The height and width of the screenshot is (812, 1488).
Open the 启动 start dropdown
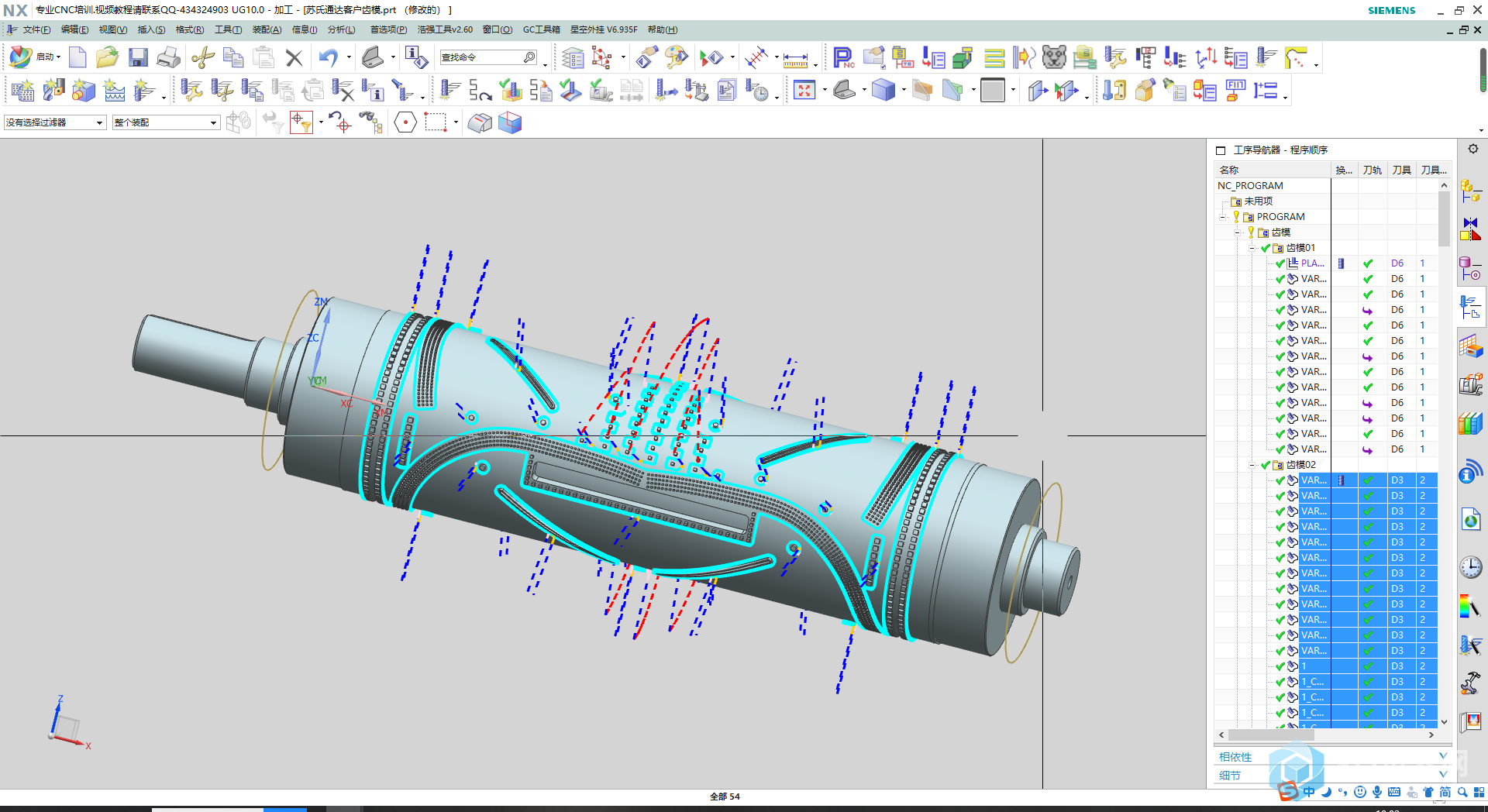pos(48,57)
